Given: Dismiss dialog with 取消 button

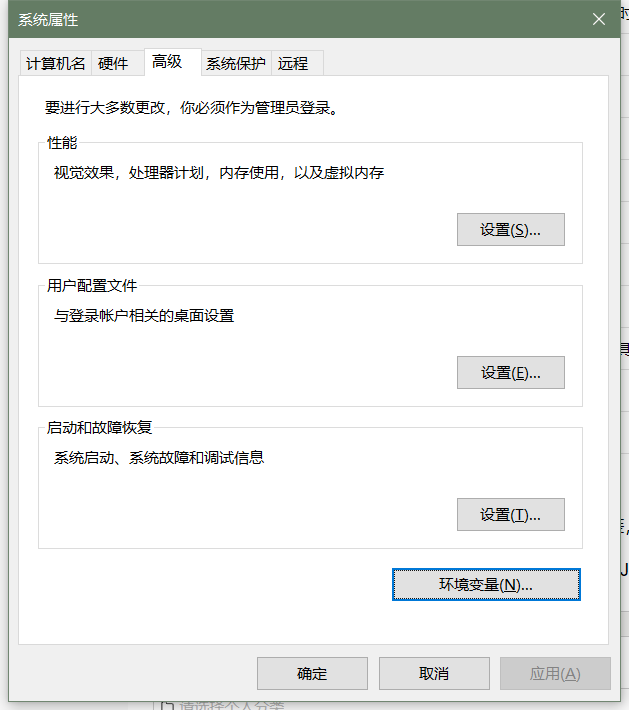Looking at the screenshot, I should click(x=434, y=673).
